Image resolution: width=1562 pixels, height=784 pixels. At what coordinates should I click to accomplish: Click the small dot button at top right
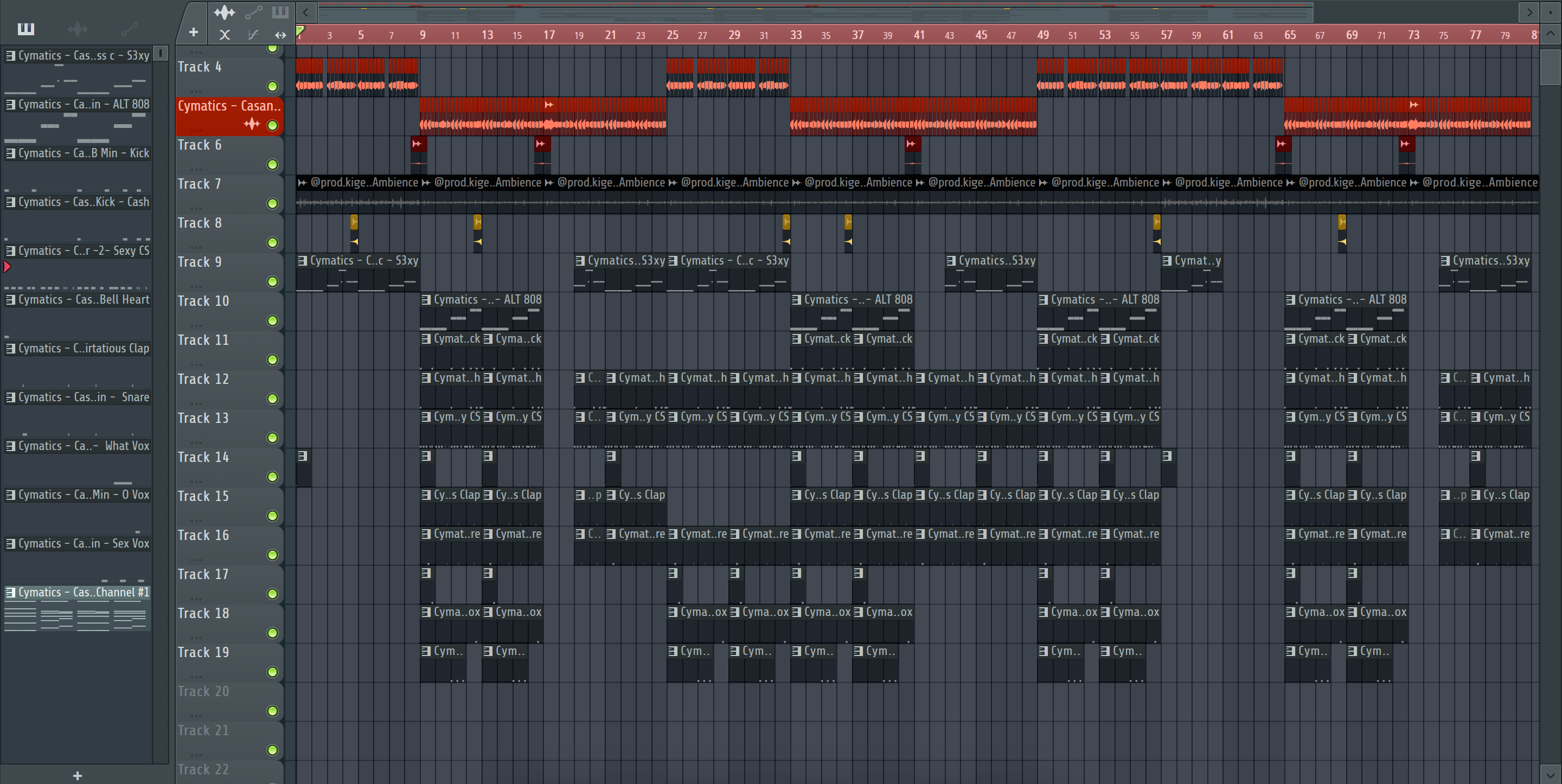tap(1550, 11)
